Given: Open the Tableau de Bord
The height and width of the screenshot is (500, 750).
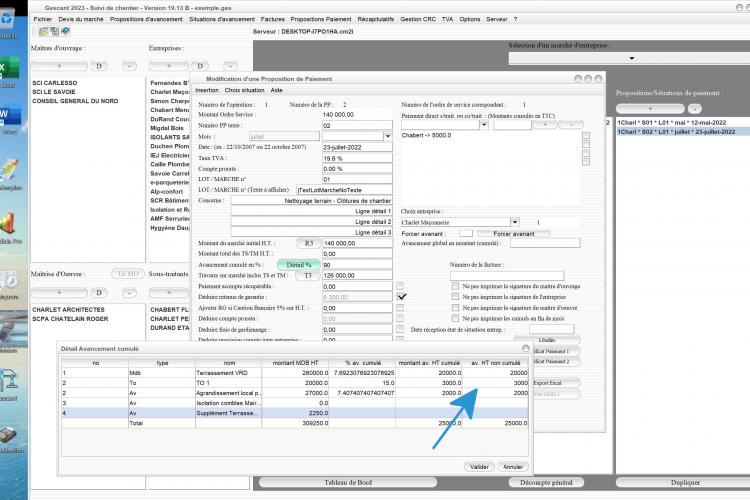Looking at the screenshot, I should click(348, 482).
